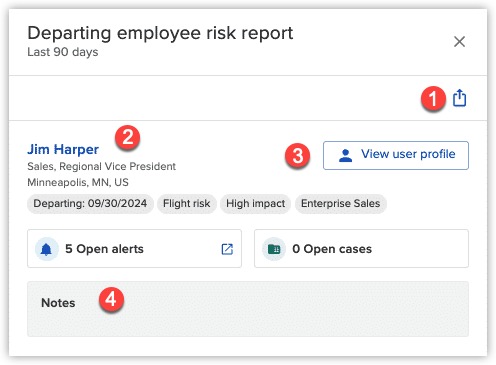Select the 5 Open alerts card text
496x365 pixels.
point(104,249)
